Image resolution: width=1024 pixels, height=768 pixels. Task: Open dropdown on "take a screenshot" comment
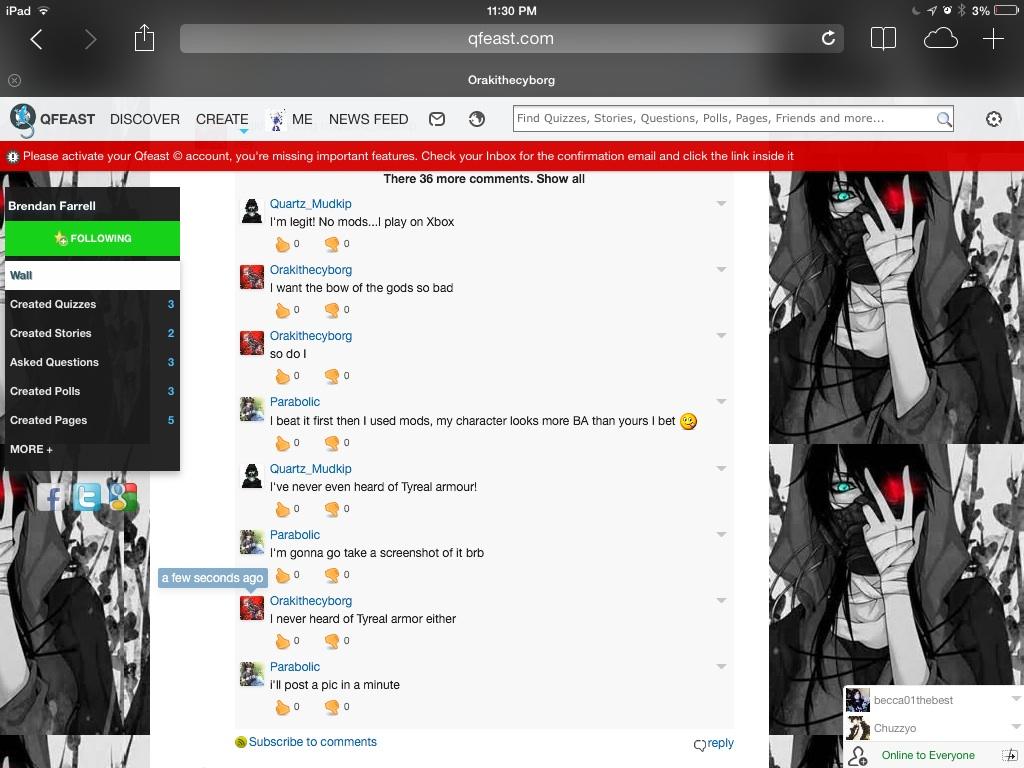pos(721,535)
